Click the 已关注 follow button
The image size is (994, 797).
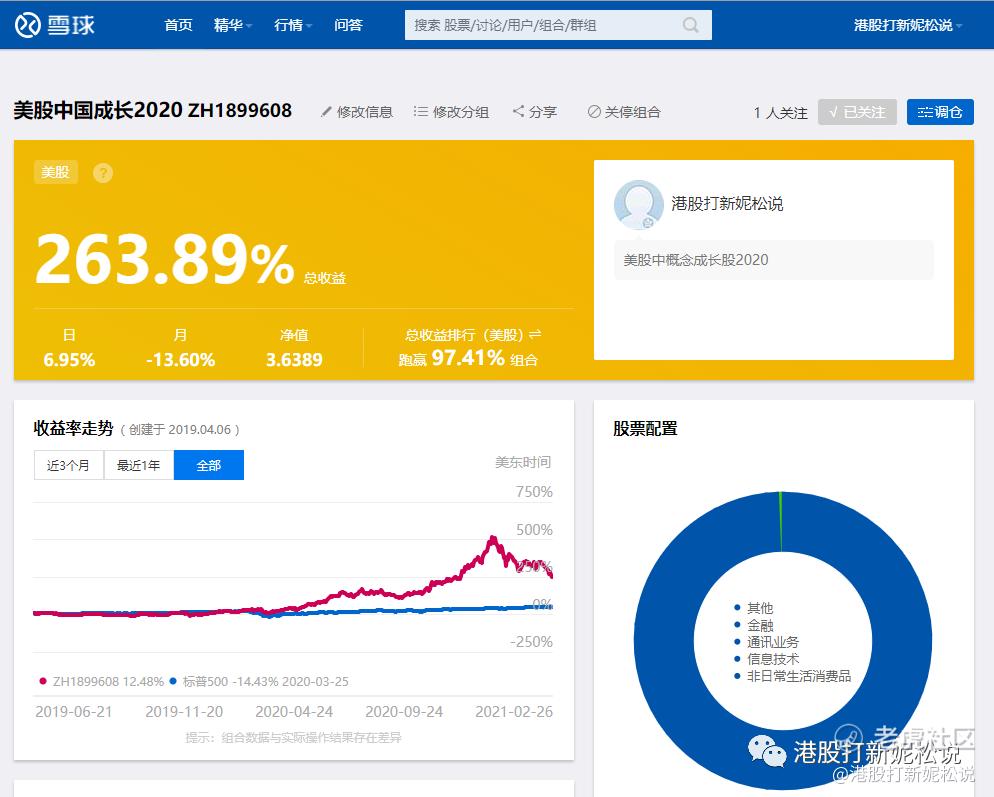(857, 112)
